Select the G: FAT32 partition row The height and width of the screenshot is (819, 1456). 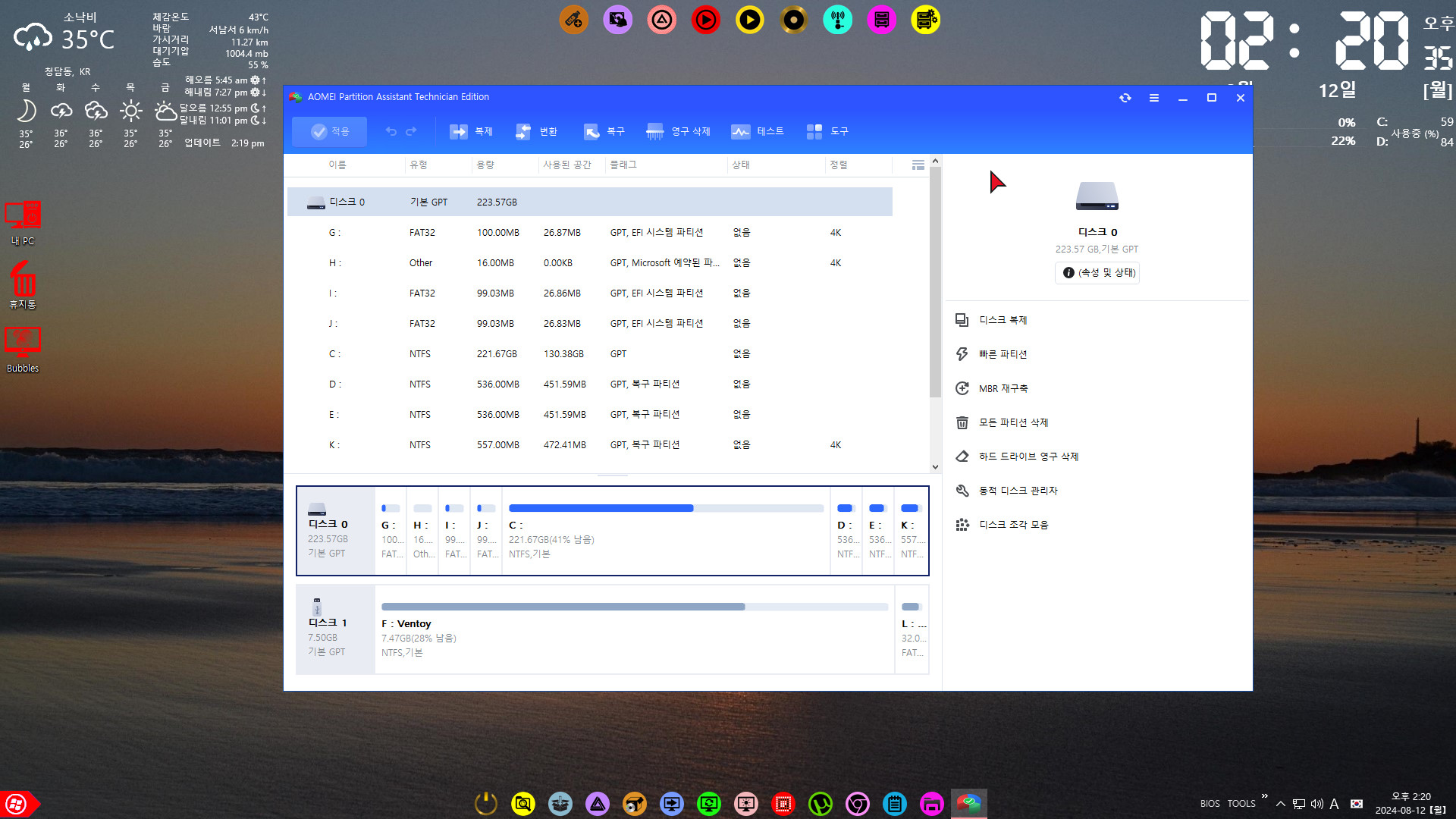point(589,232)
